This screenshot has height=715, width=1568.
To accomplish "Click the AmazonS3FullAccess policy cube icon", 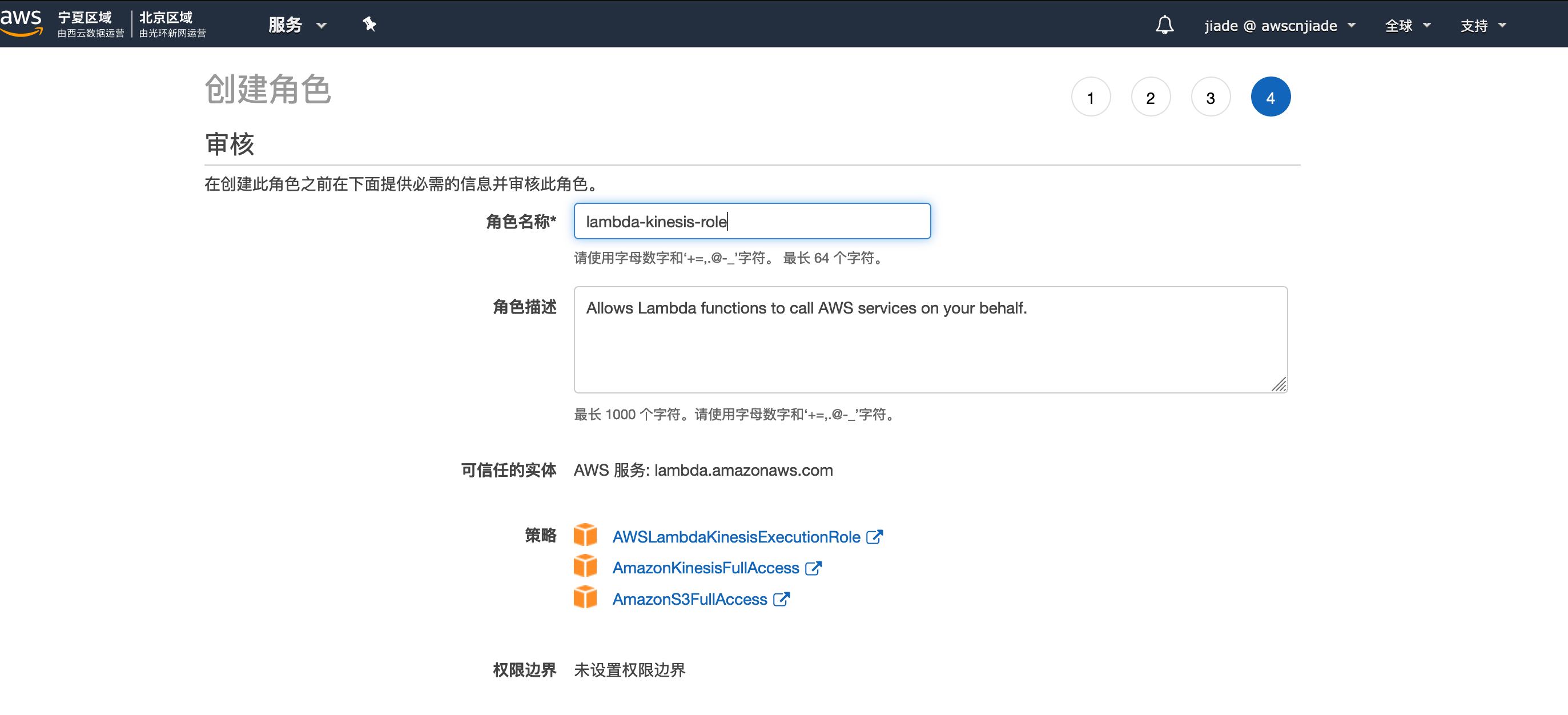I will pos(585,598).
